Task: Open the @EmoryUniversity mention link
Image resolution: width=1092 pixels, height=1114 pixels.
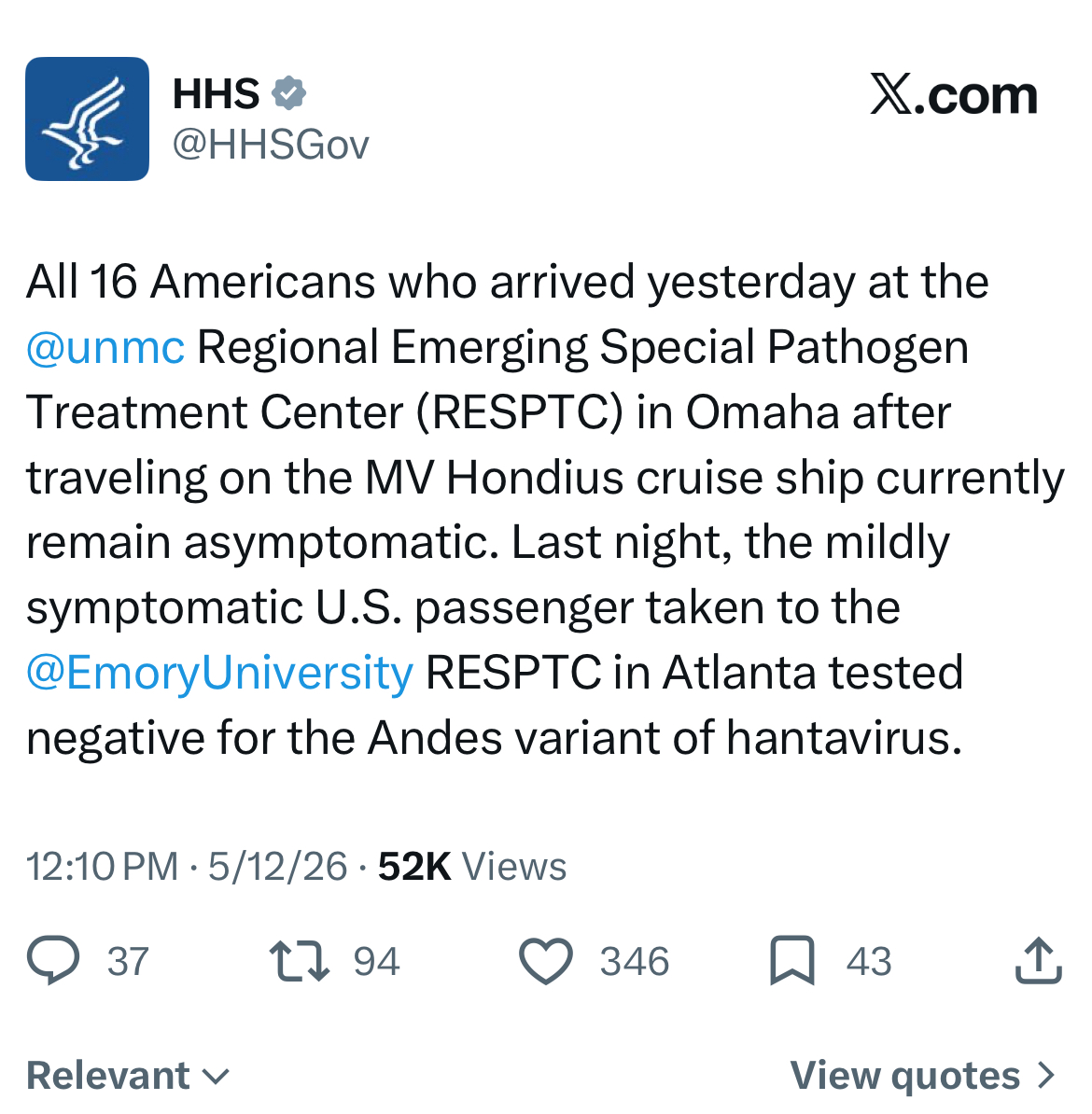Action: [219, 673]
